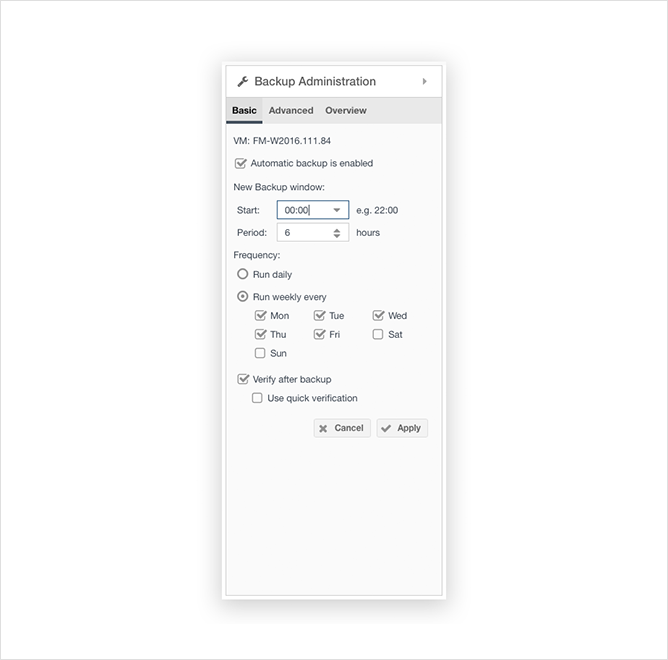Viewport: 668px width, 660px height.
Task: Uncheck the Mon checkbox
Action: 260,316
